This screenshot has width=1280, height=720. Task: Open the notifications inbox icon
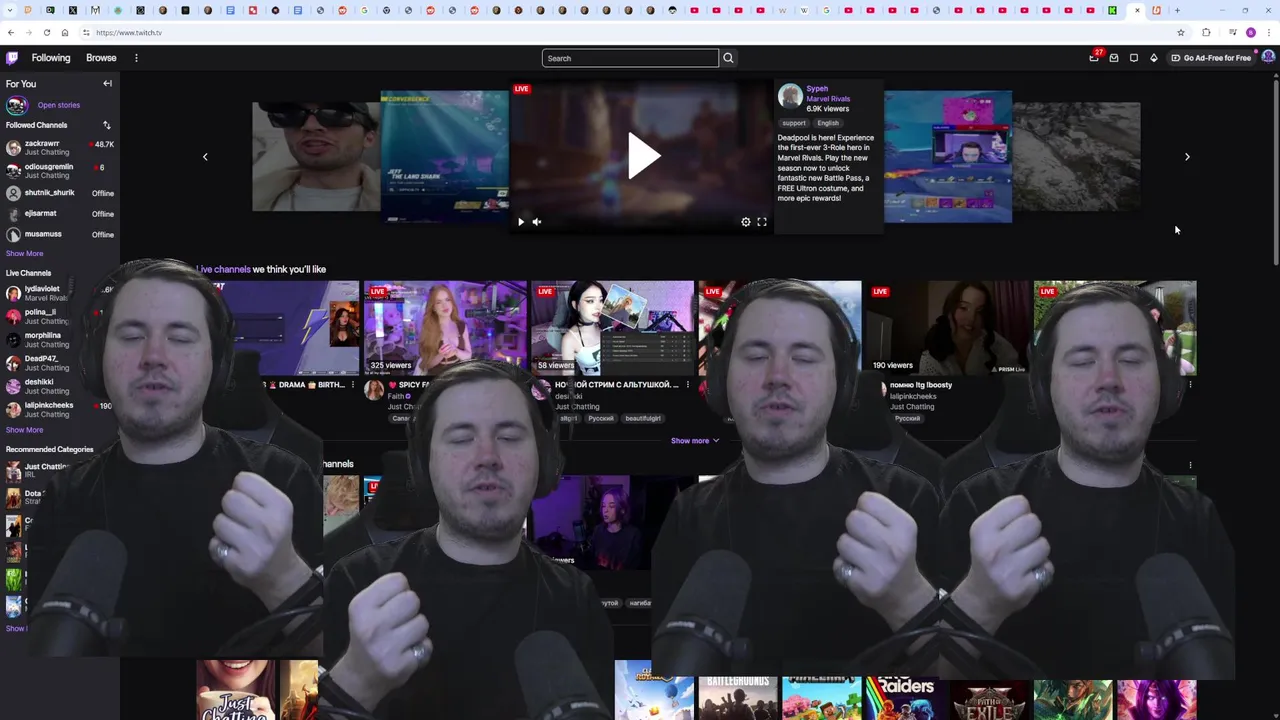coord(1114,58)
